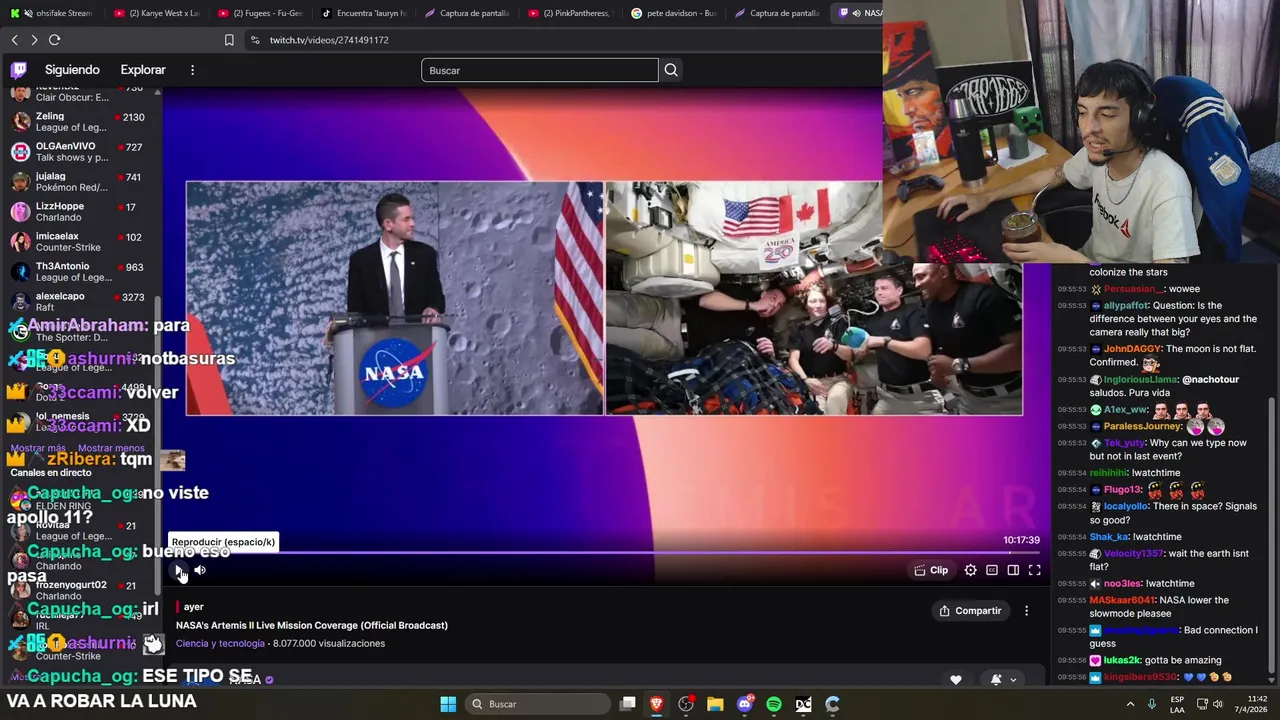
Task: Switch to the Fugees Fu-Gee YouTube tab
Action: (259, 13)
